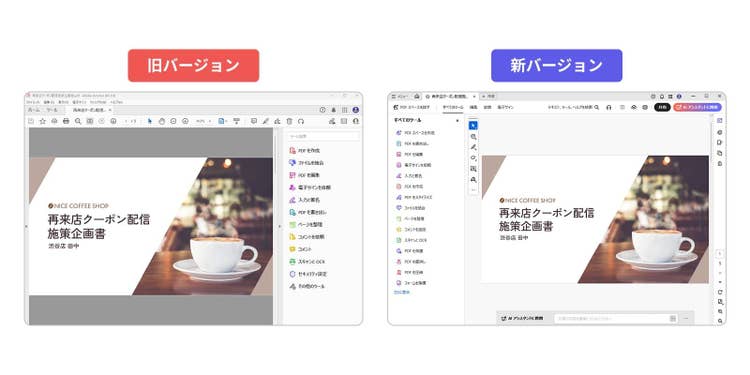
Task: Collapse the すべてのツール panel in new version
Action: click(458, 121)
